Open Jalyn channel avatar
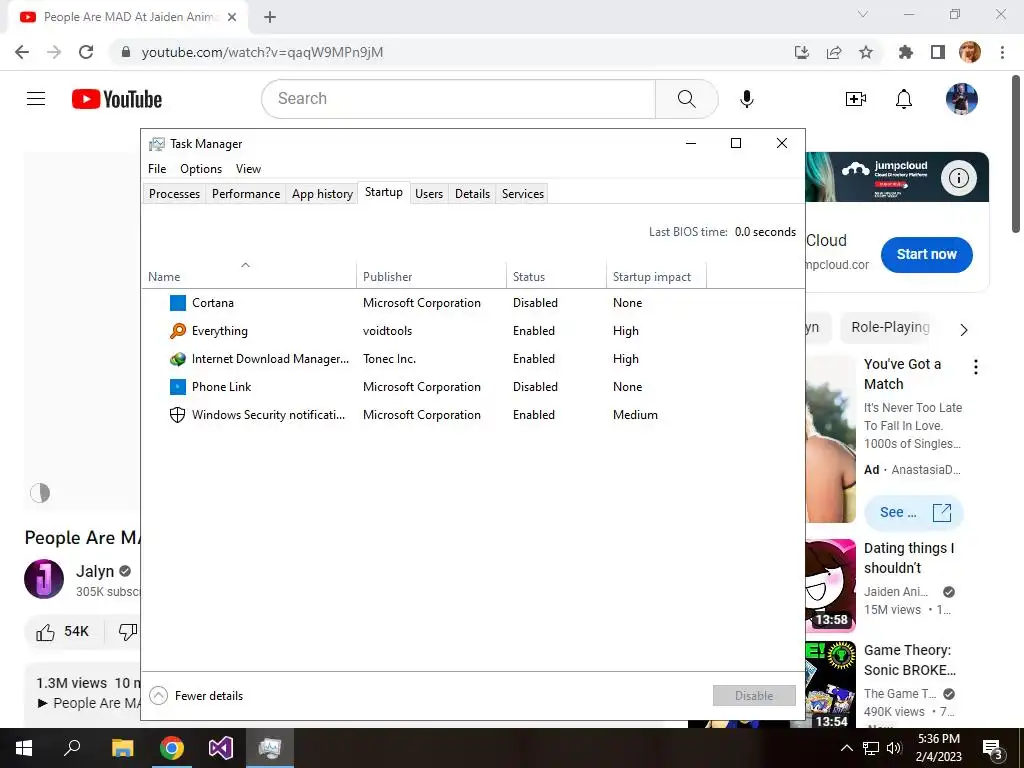This screenshot has width=1024, height=768. [x=44, y=579]
